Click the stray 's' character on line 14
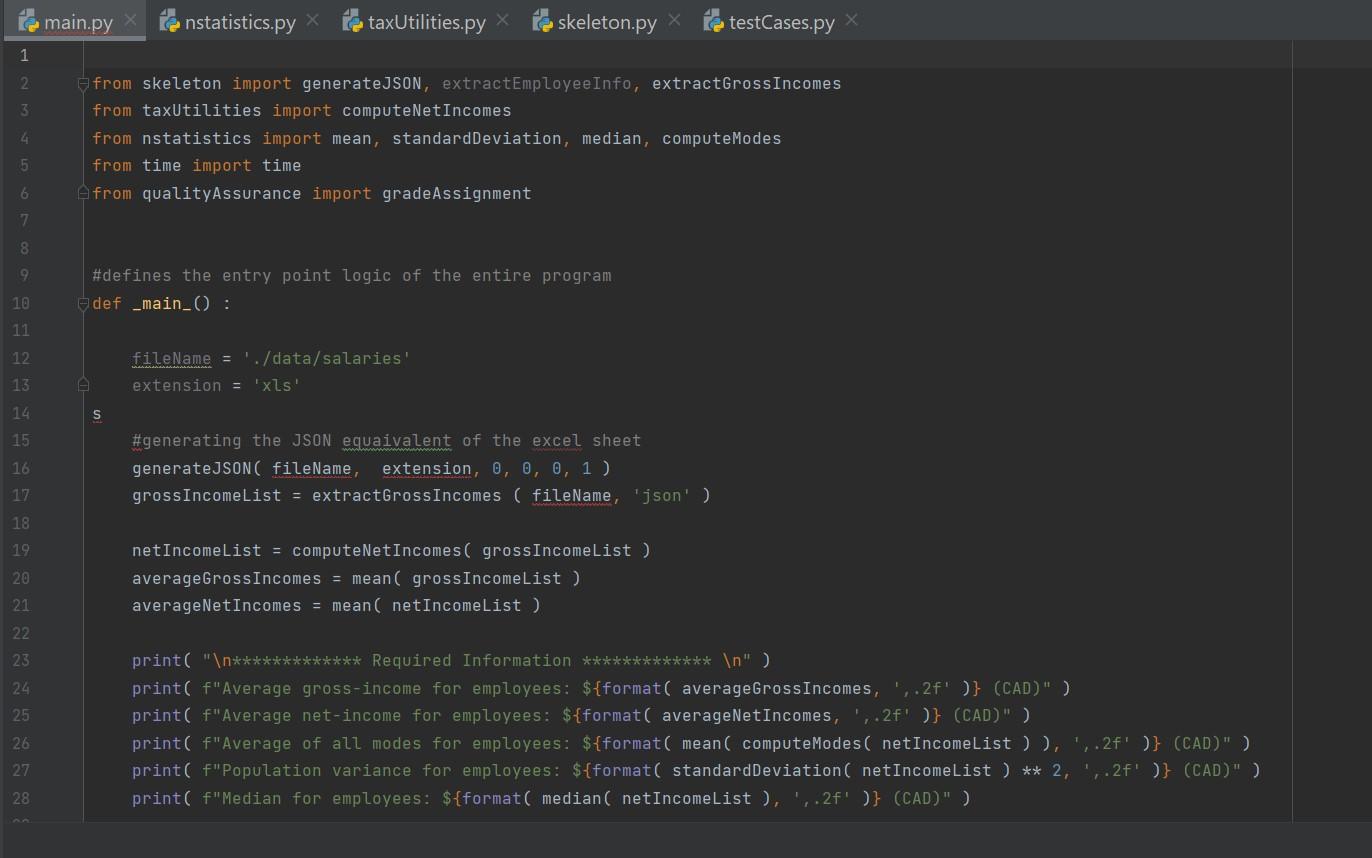 click(x=96, y=413)
